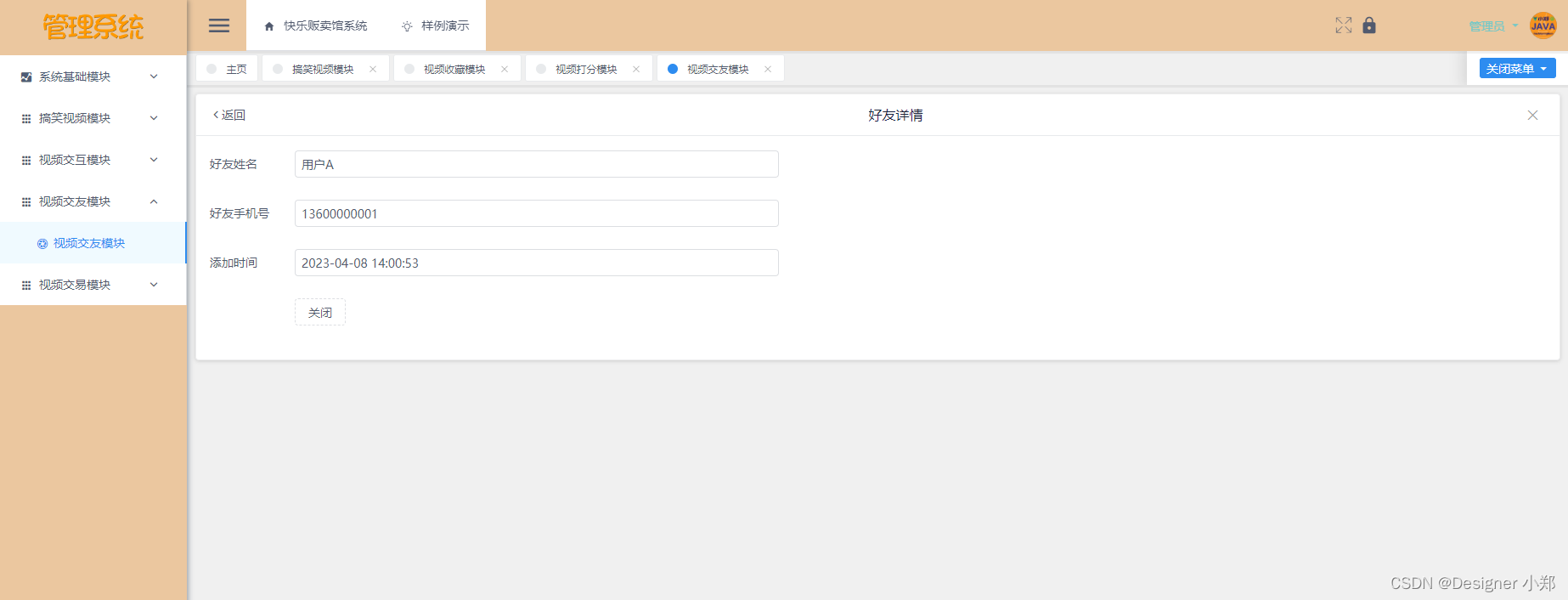
Task: Click the grid icon beside 视频交互模块
Action: (26, 161)
